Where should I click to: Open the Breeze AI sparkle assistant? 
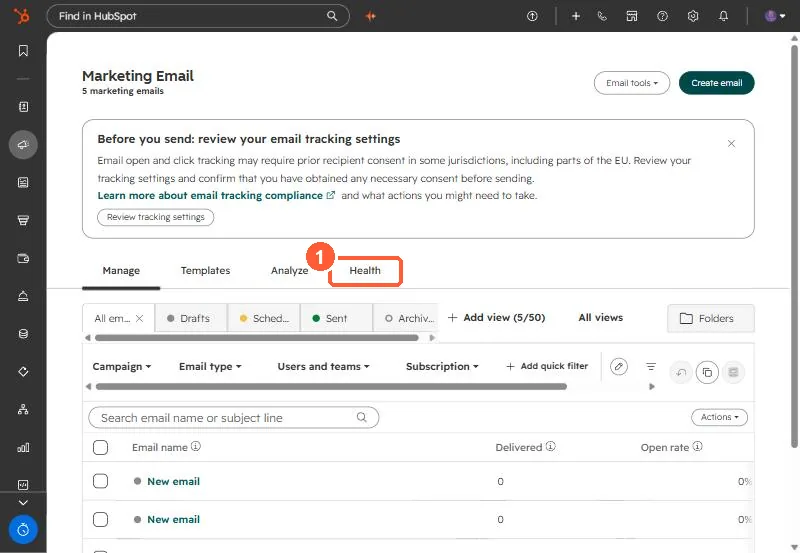click(370, 16)
